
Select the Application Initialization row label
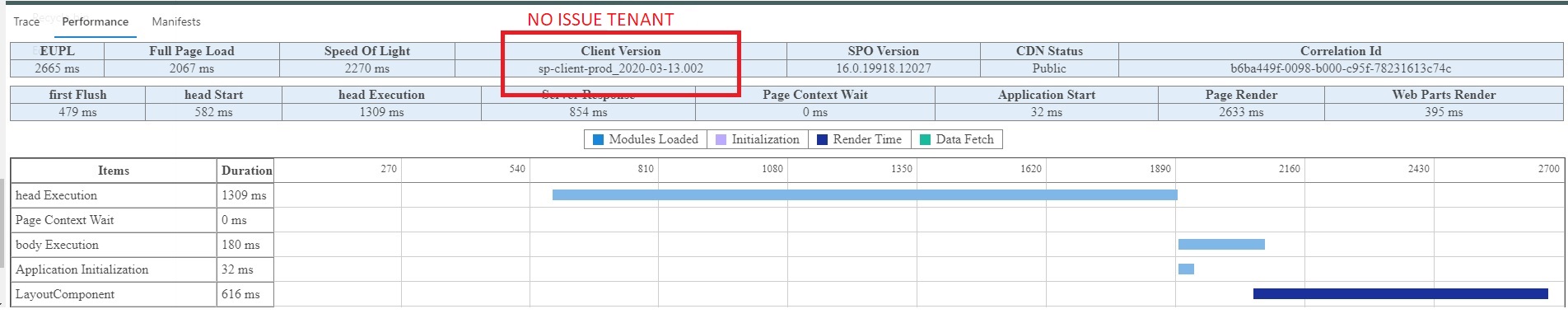(x=82, y=269)
